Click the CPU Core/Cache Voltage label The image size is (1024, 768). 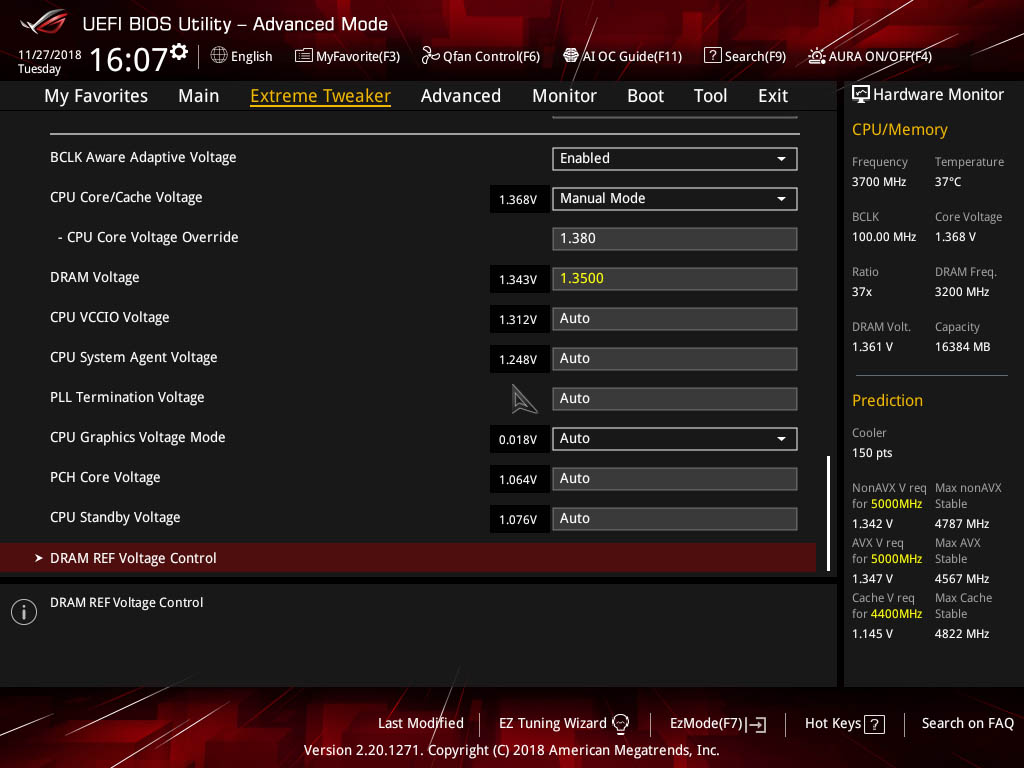point(126,197)
